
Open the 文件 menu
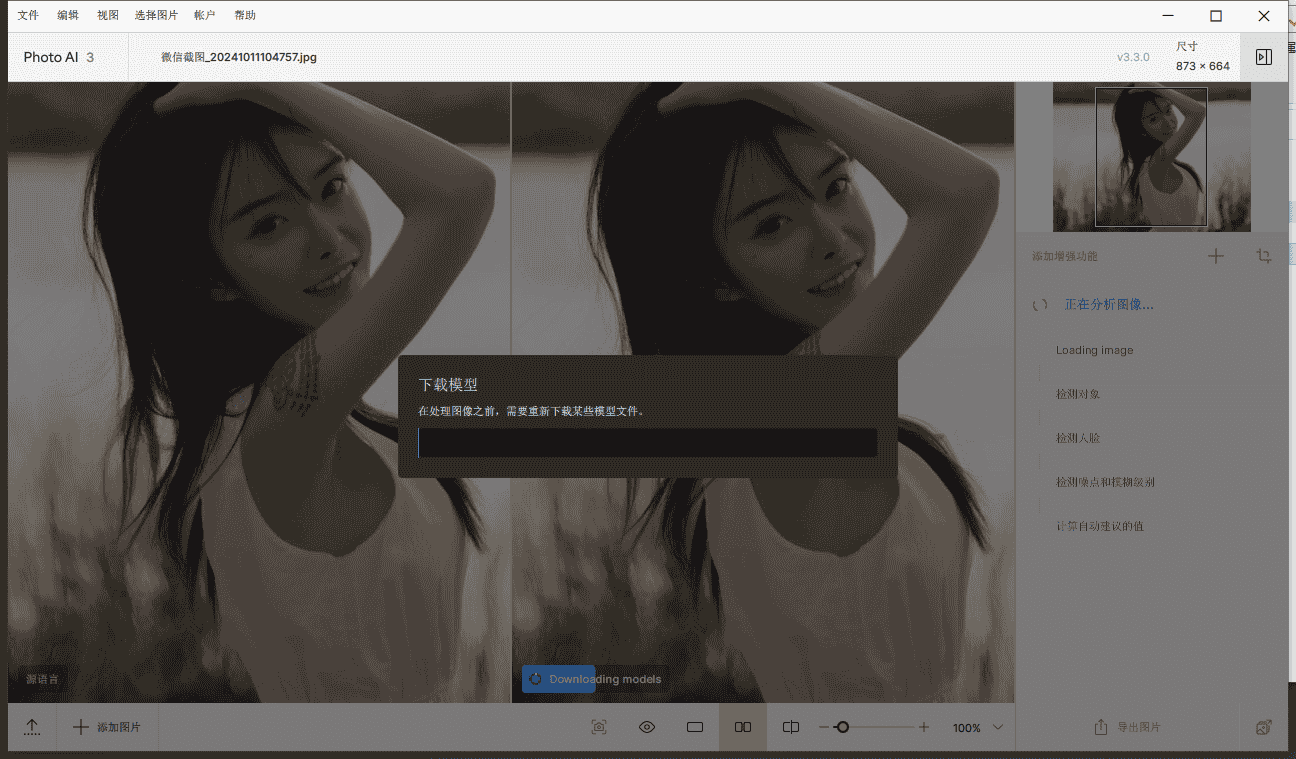pos(28,15)
